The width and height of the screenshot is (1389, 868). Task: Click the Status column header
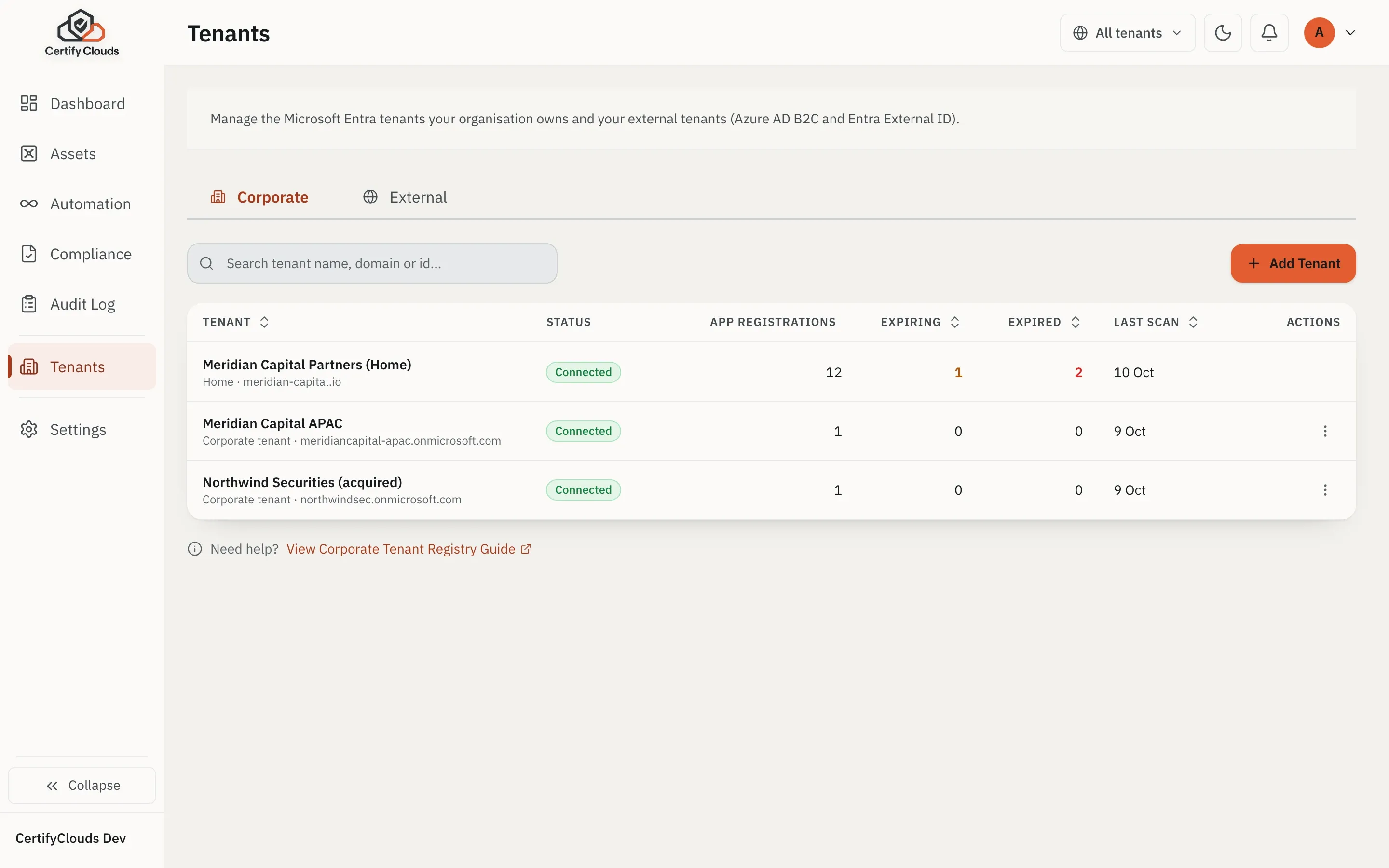[568, 322]
